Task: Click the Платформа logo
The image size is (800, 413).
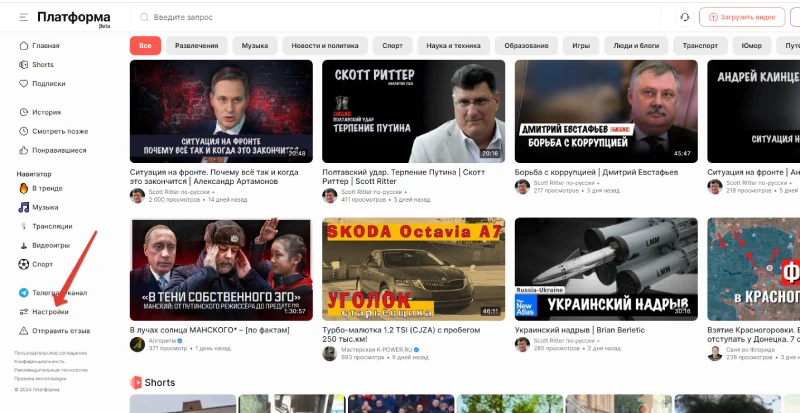Action: point(73,18)
